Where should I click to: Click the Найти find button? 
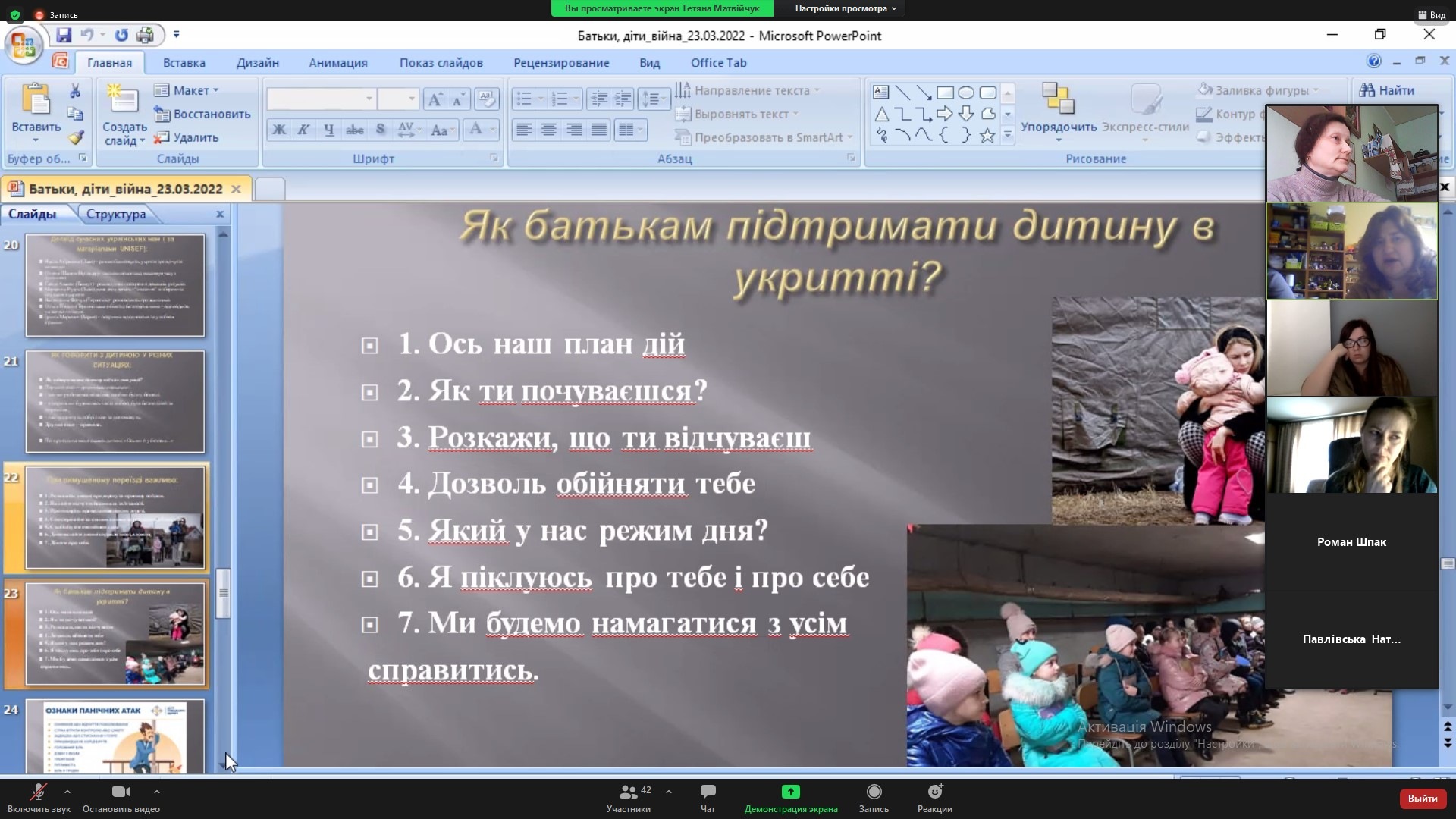[1387, 90]
